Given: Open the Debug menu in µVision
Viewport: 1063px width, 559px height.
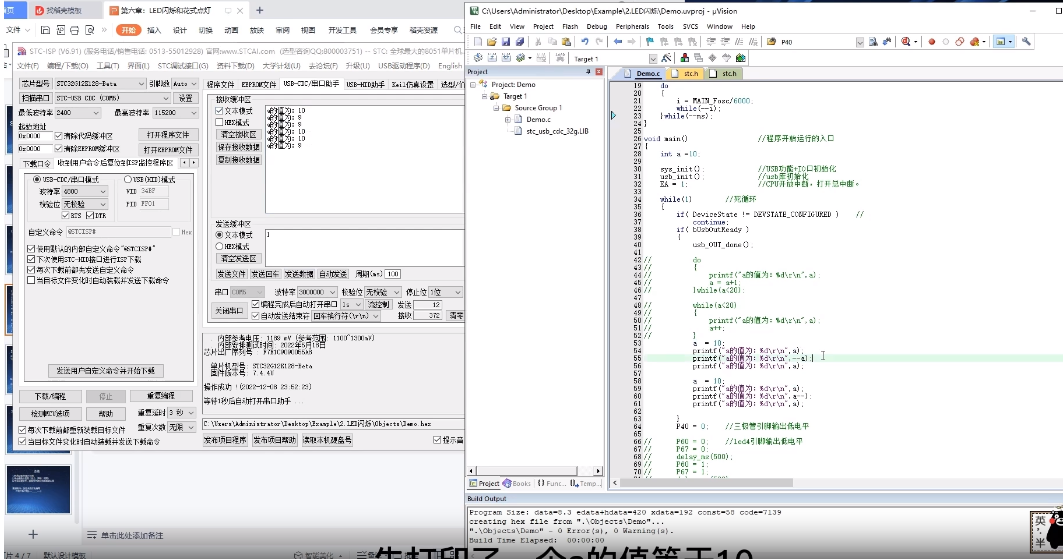Looking at the screenshot, I should 597,26.
